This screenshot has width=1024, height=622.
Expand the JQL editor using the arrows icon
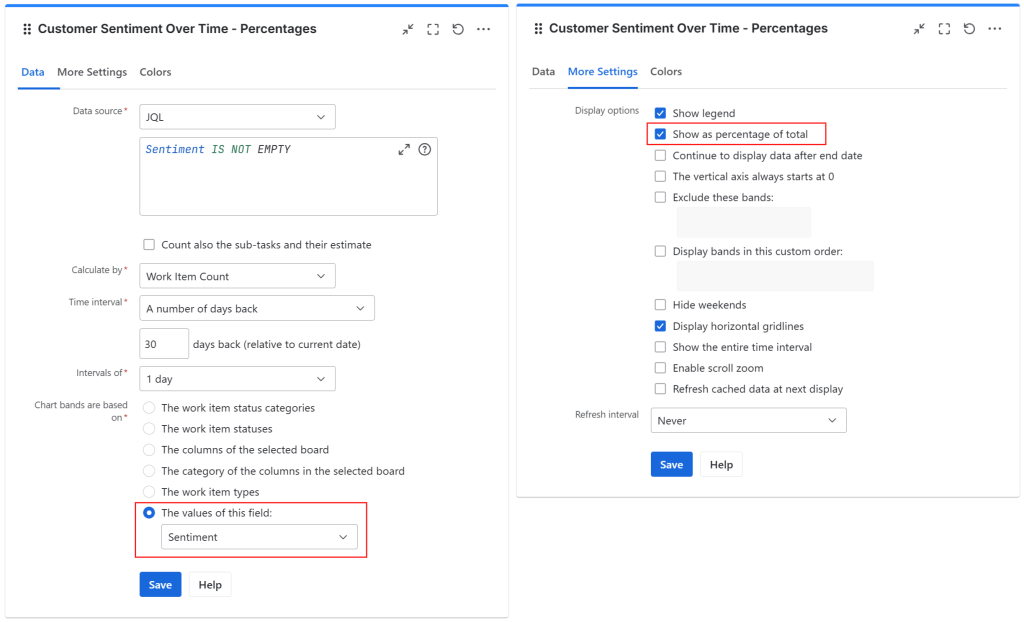pos(404,150)
